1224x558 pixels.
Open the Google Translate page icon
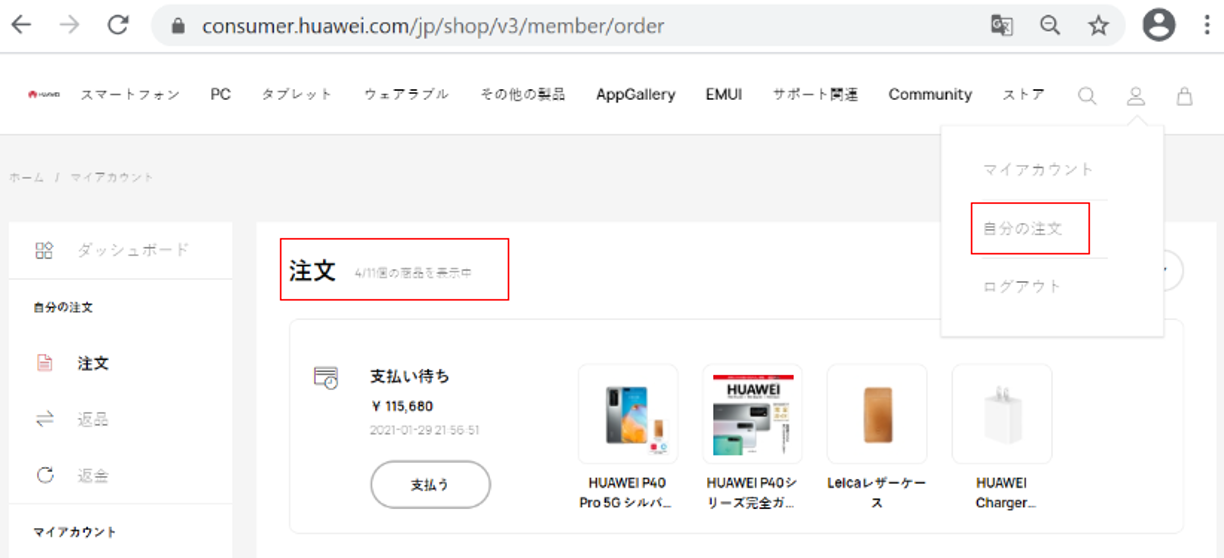[1001, 26]
